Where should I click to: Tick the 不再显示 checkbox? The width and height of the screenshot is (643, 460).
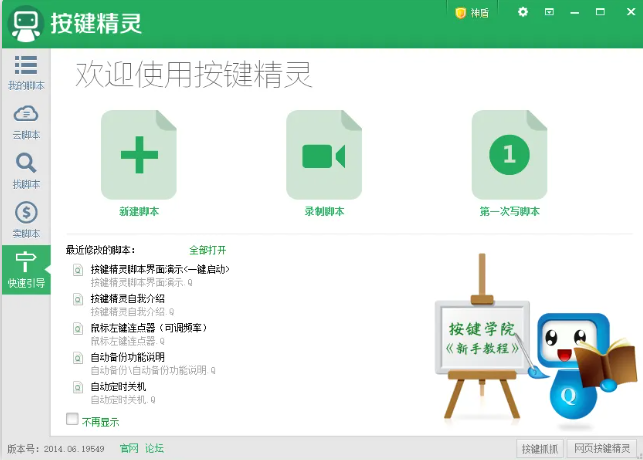[72, 419]
